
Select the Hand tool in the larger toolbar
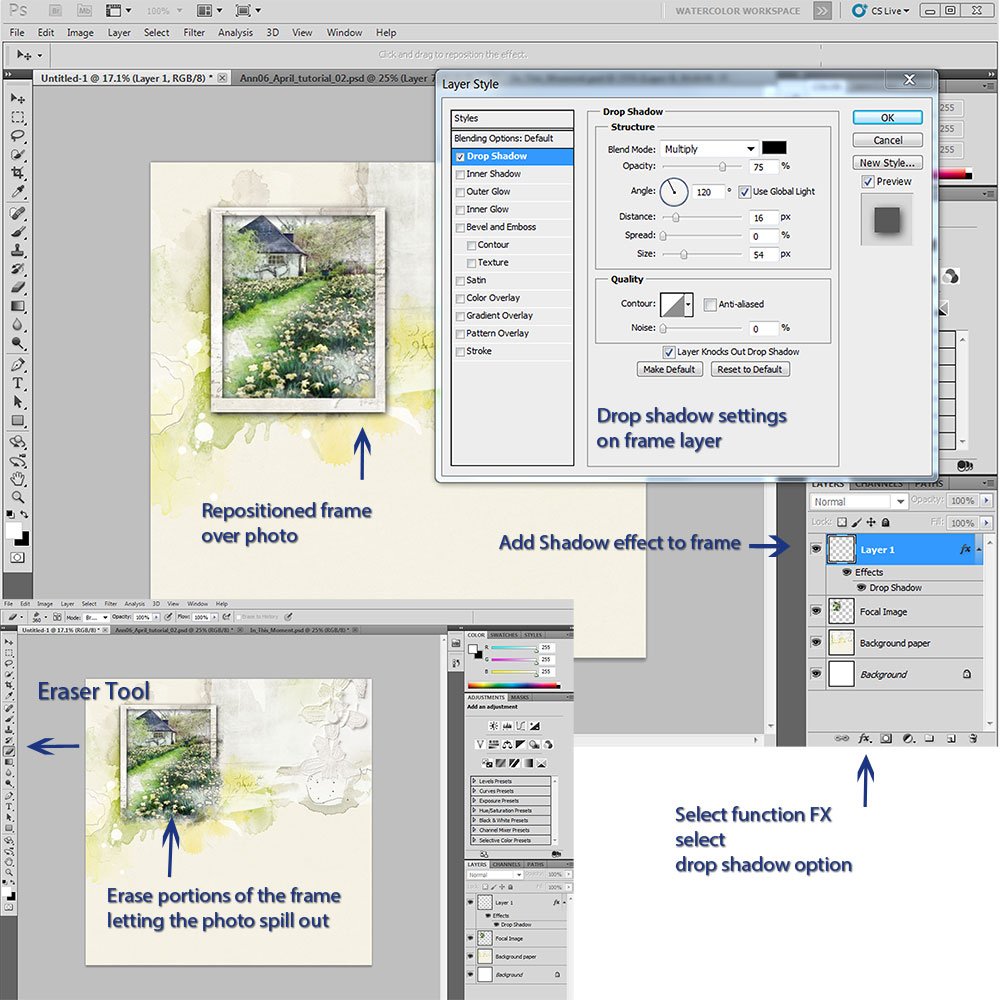tap(17, 479)
